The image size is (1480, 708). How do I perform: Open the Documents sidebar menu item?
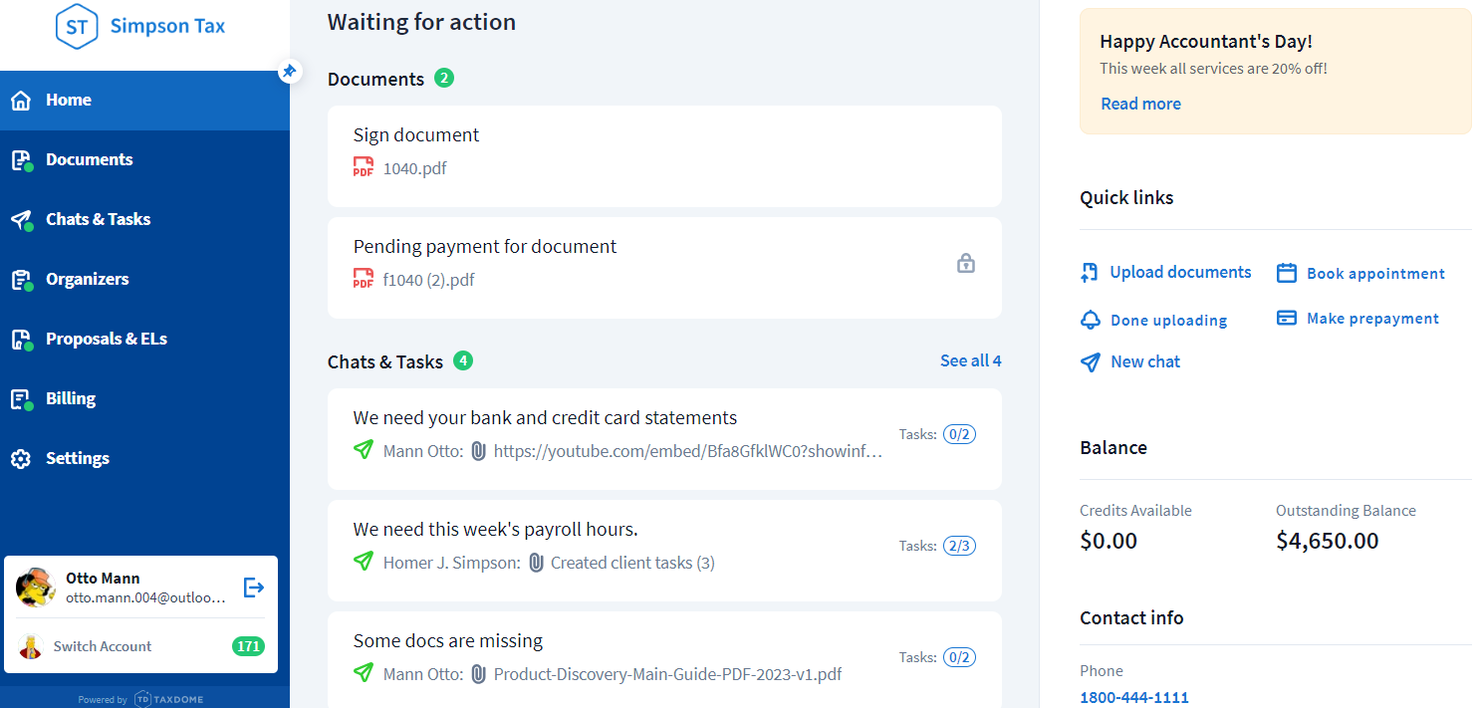pyautogui.click(x=89, y=160)
